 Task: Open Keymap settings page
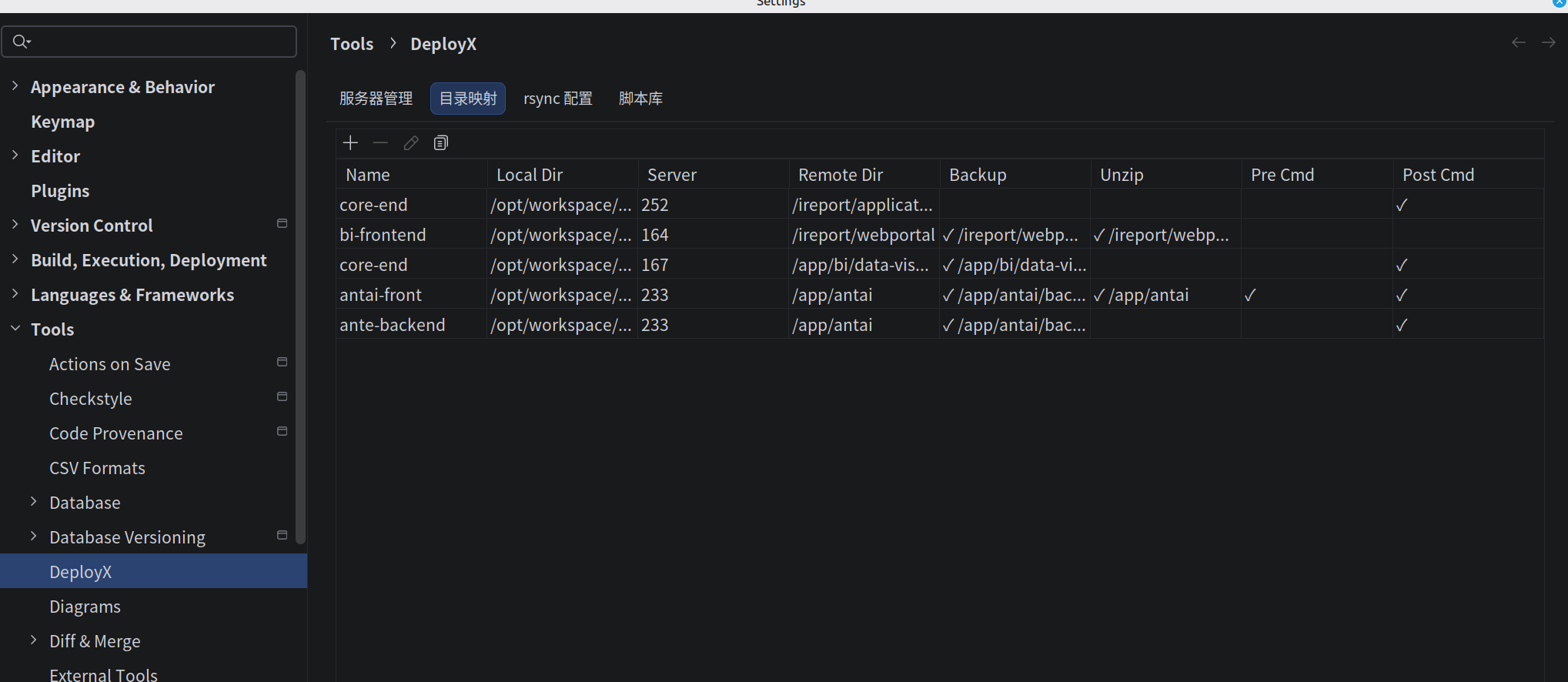click(x=62, y=122)
